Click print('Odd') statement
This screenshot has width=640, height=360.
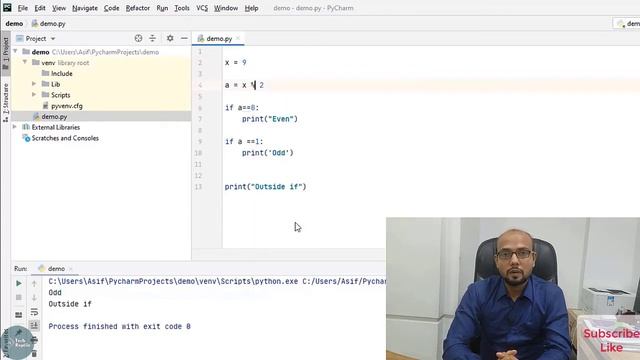pyautogui.click(x=268, y=153)
